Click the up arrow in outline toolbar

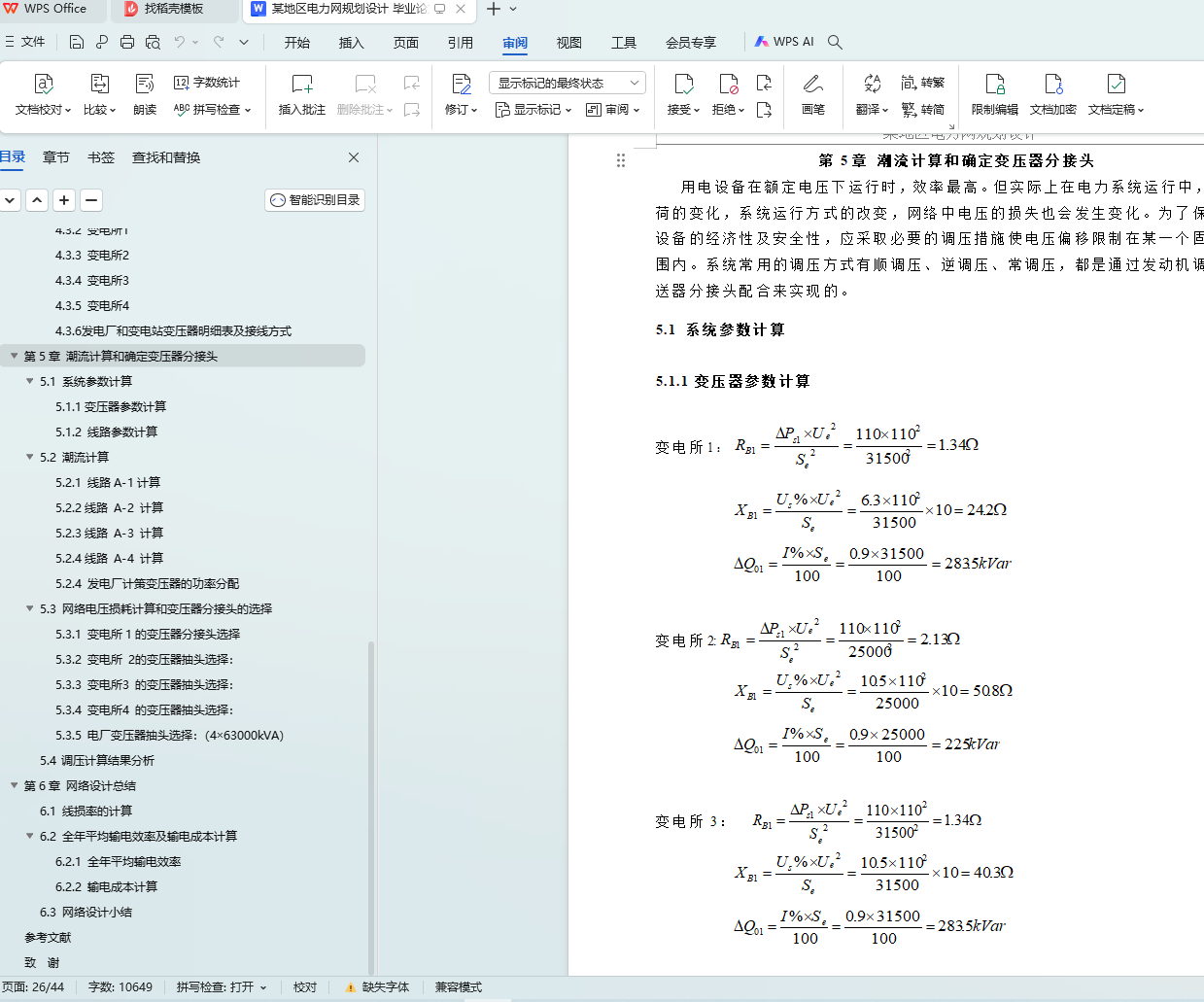[x=37, y=200]
